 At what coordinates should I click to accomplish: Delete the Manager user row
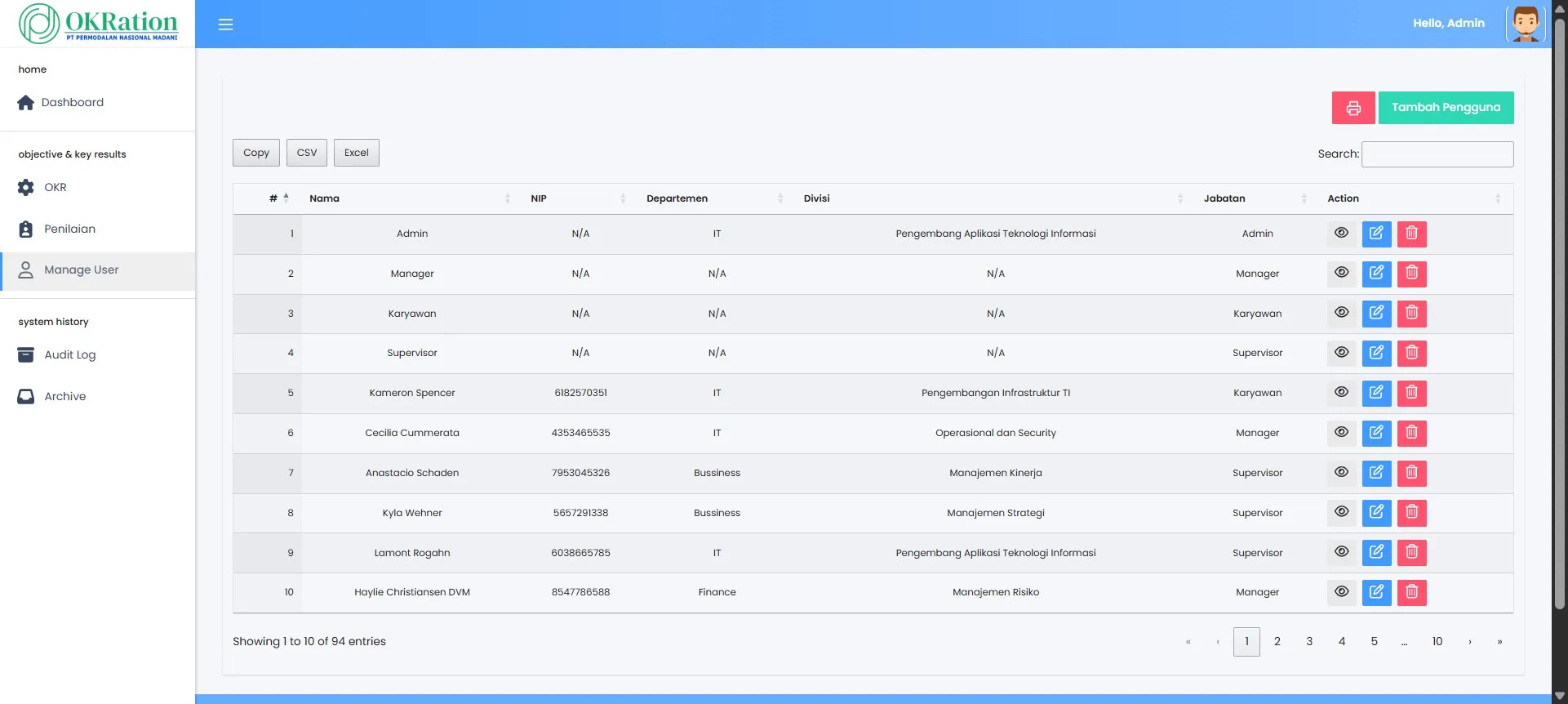1412,274
